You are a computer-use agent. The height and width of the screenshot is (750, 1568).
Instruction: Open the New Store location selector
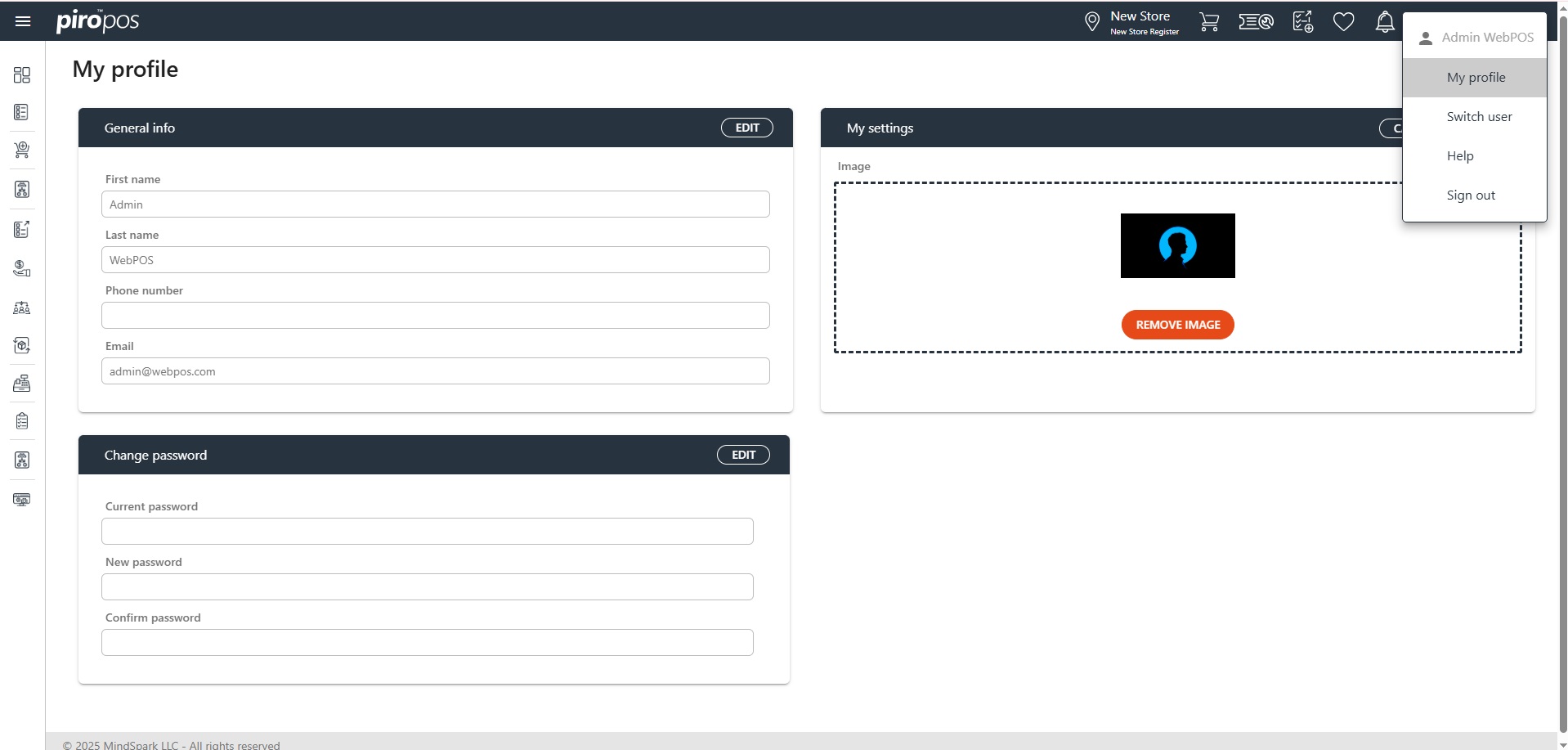pyautogui.click(x=1131, y=22)
